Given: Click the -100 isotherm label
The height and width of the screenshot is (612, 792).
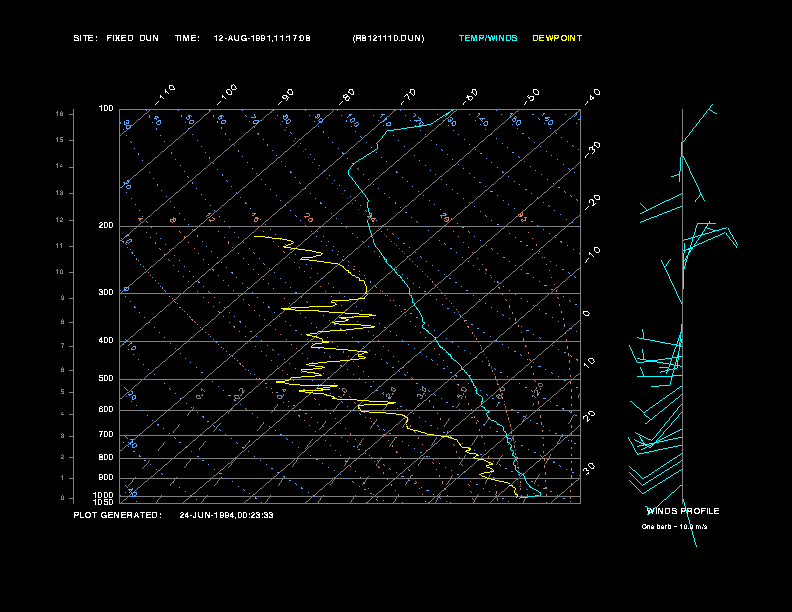Looking at the screenshot, I should pyautogui.click(x=227, y=95).
